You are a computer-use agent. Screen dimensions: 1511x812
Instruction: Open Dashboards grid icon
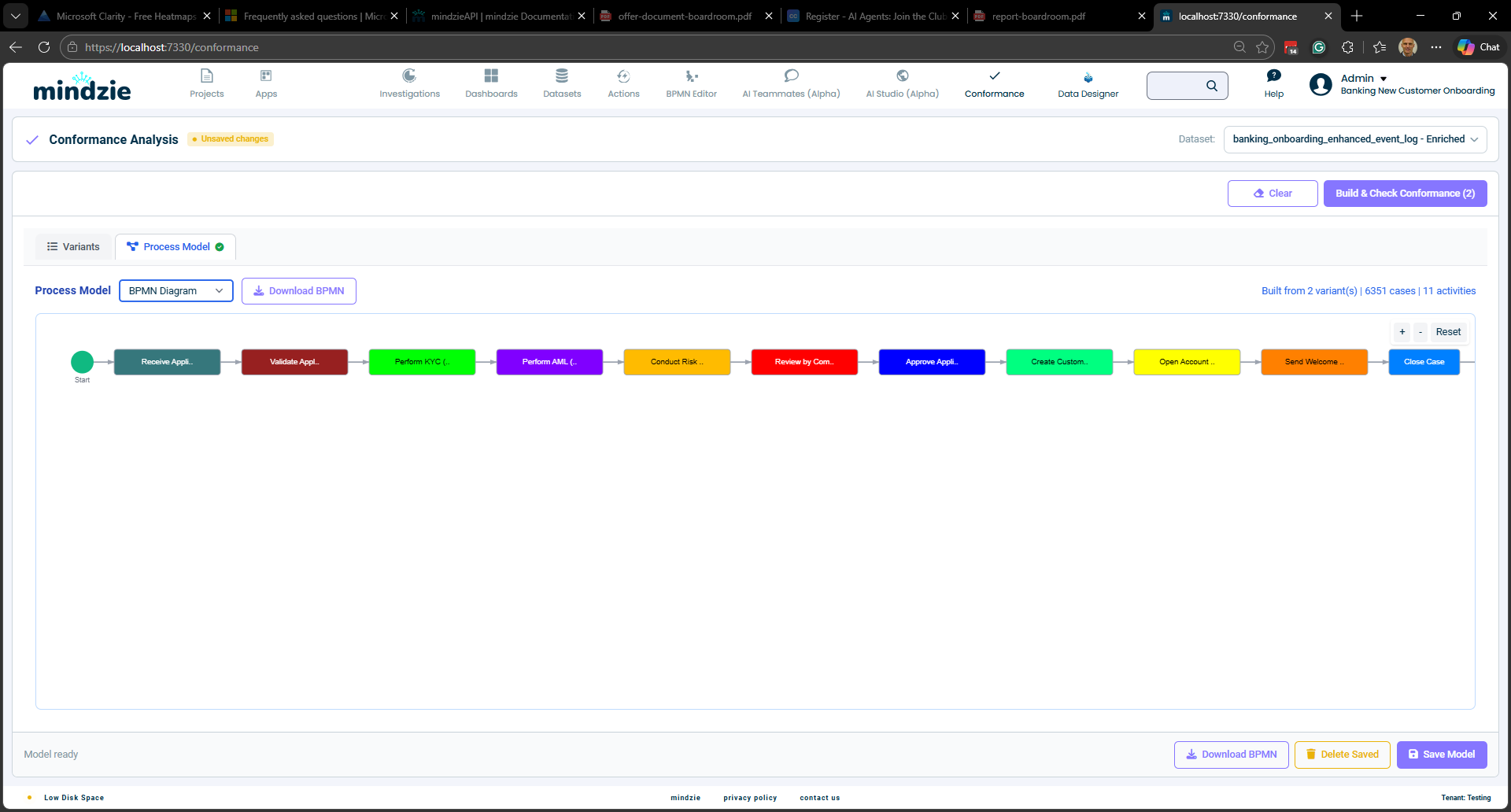point(491,76)
